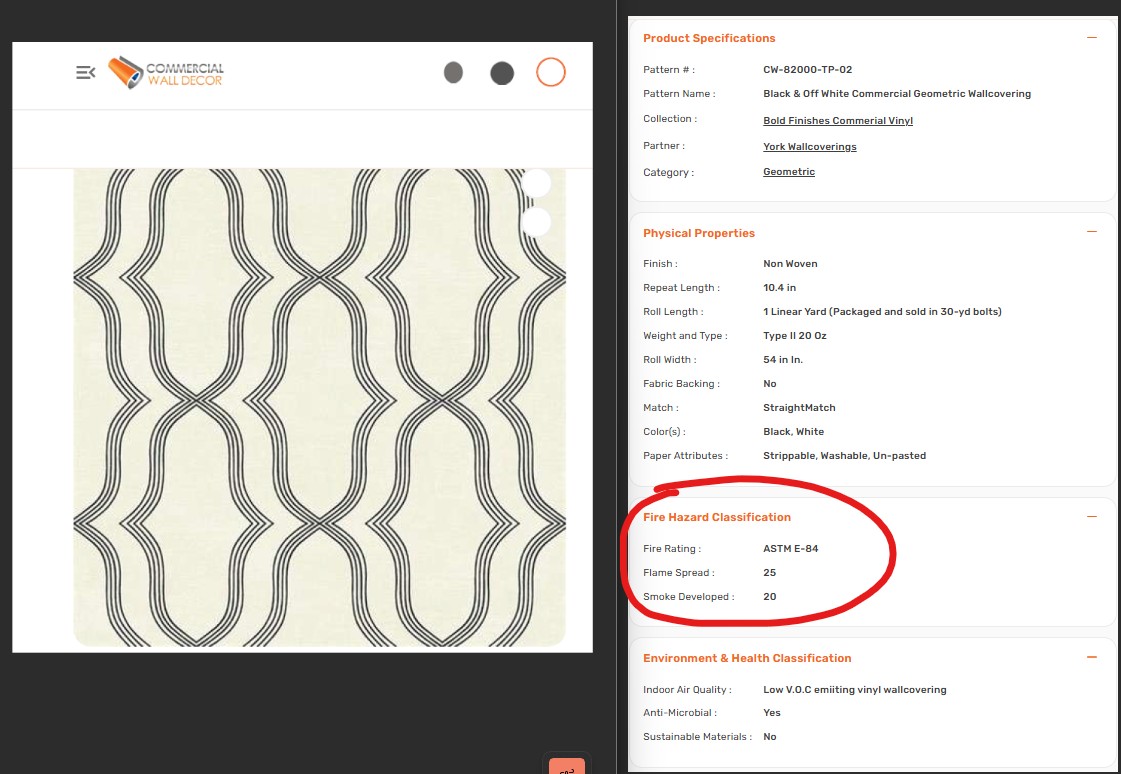Screen dimensions: 1121x774
Task: Click the lower white circle marker on the wallpaper
Action: click(536, 221)
